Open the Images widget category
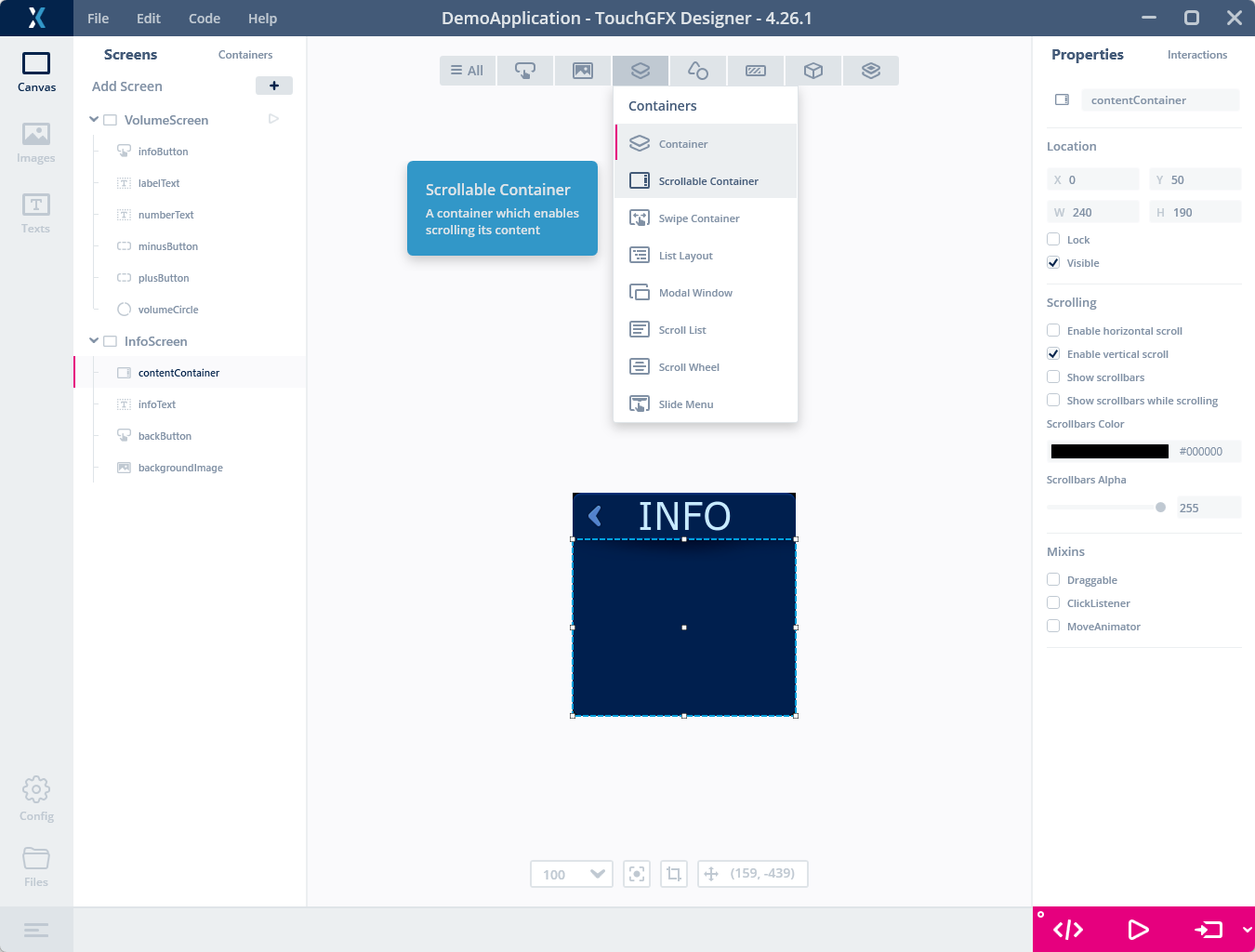Viewport: 1255px width, 952px height. (x=583, y=71)
